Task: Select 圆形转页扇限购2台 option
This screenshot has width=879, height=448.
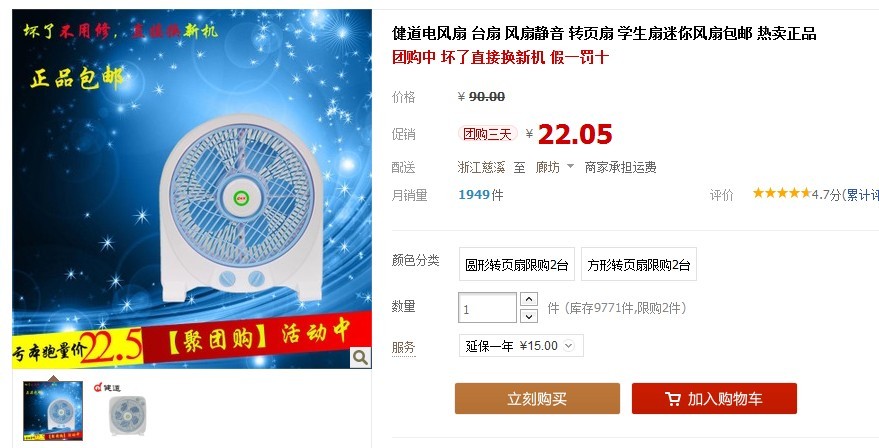Action: (x=517, y=264)
